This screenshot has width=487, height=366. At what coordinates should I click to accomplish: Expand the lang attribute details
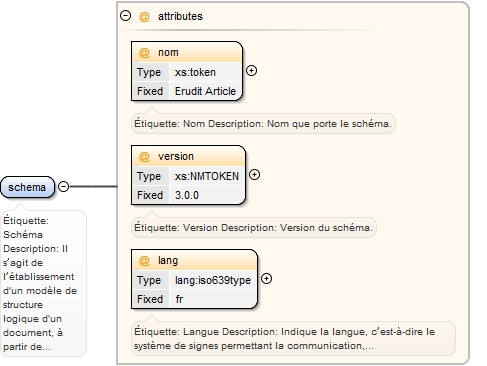[x=266, y=279]
